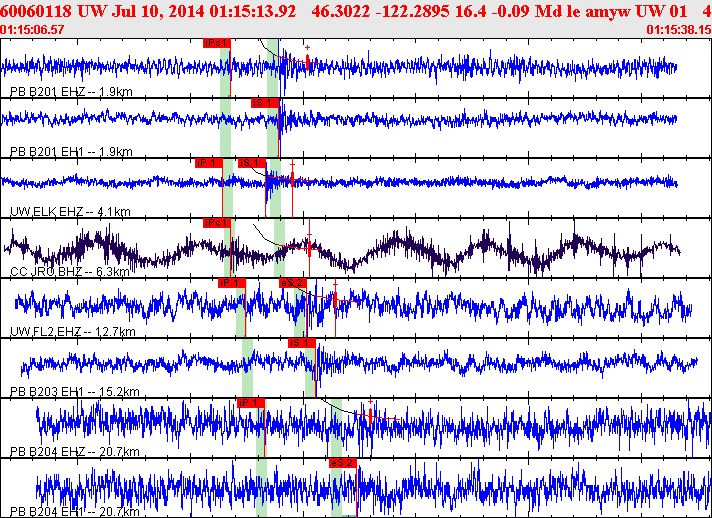This screenshot has height=518, width=712.
Task: Click the 'CC JRO BHZ -- 6.3km' channel label
Action: pyautogui.click(x=70, y=271)
